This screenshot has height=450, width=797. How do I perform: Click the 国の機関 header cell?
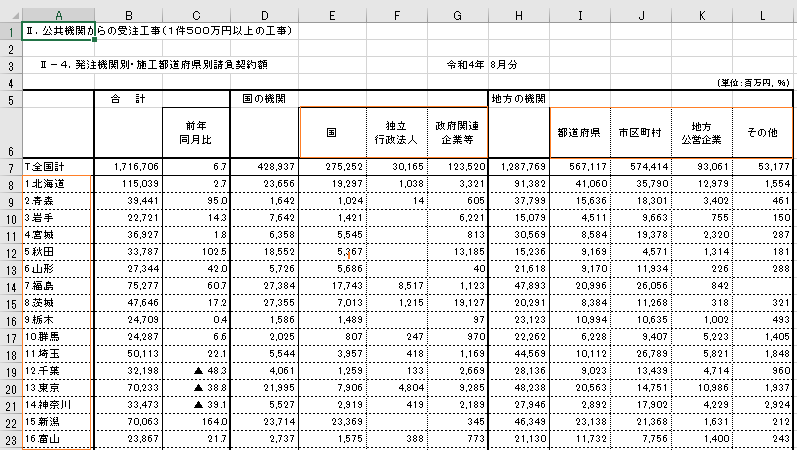264,98
